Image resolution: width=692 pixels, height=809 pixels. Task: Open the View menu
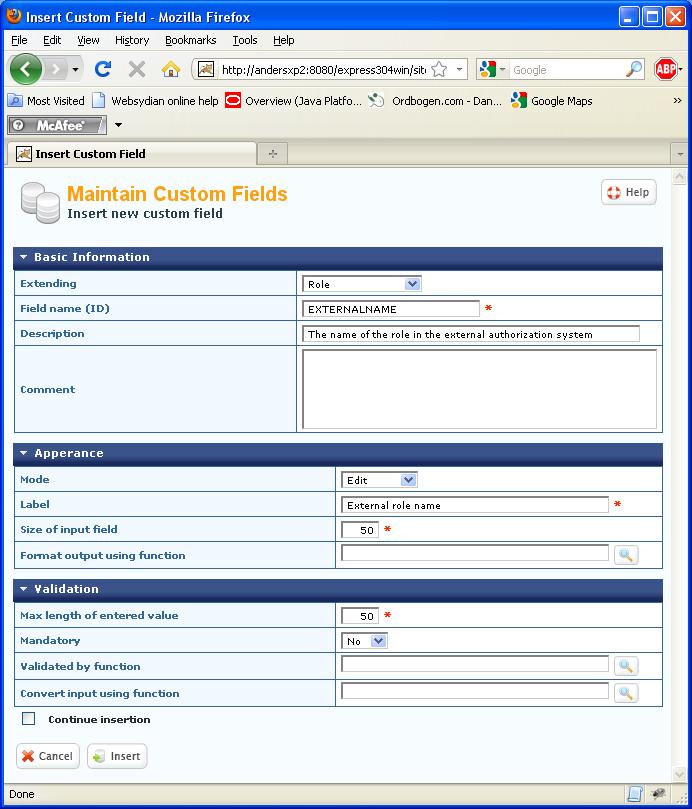[x=88, y=40]
